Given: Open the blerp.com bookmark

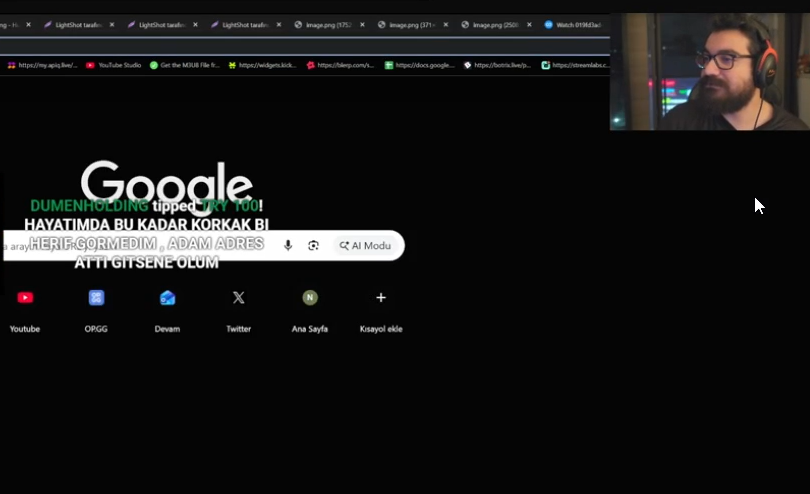Looking at the screenshot, I should [340, 65].
